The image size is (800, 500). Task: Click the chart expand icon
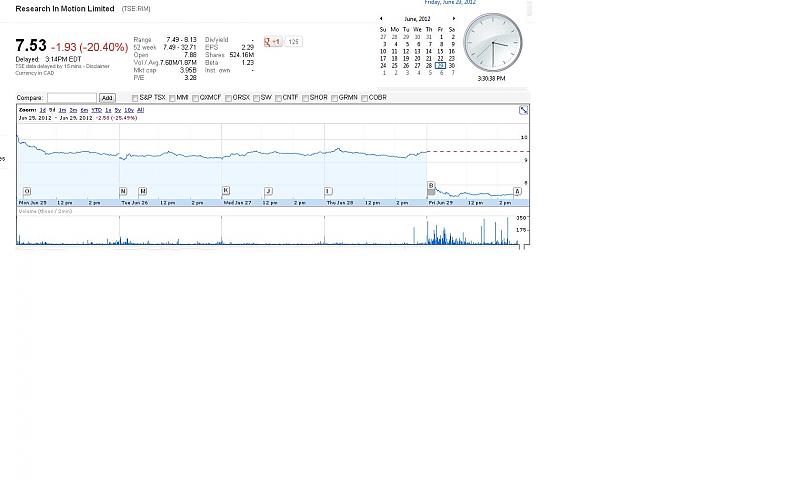pos(523,110)
